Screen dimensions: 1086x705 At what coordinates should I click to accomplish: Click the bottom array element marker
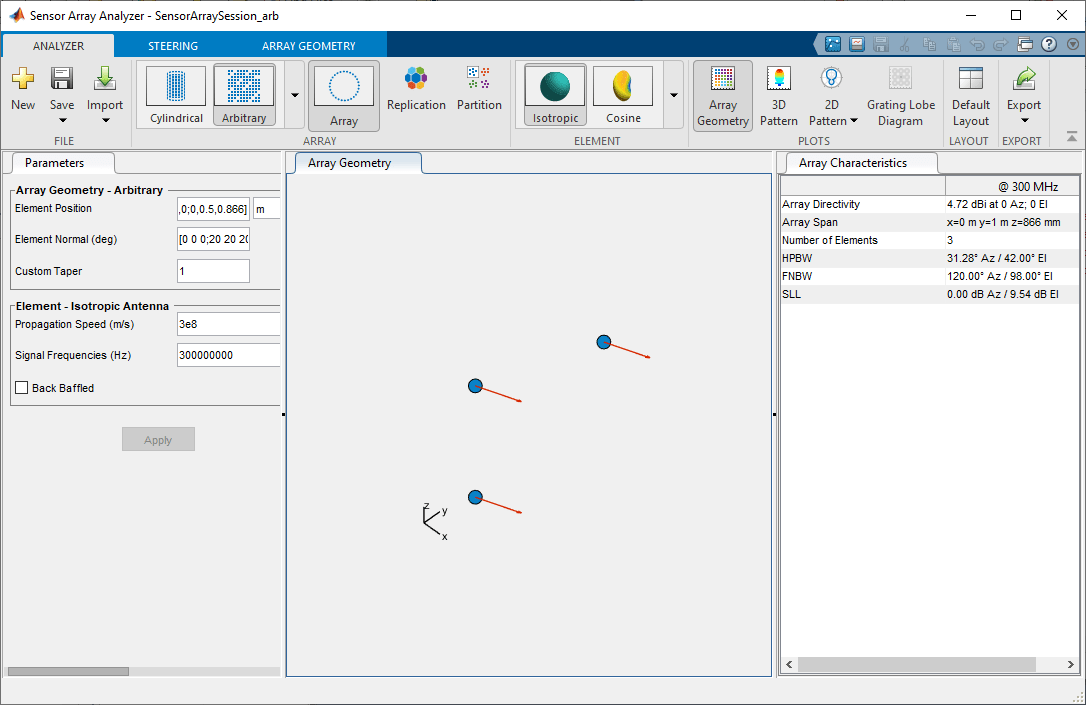click(475, 497)
